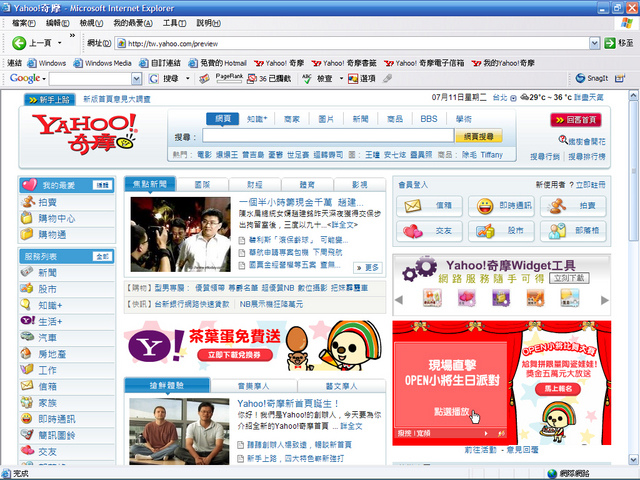The height and width of the screenshot is (480, 640).
Task: Switch to the 知識+ search tab
Action: [x=257, y=119]
